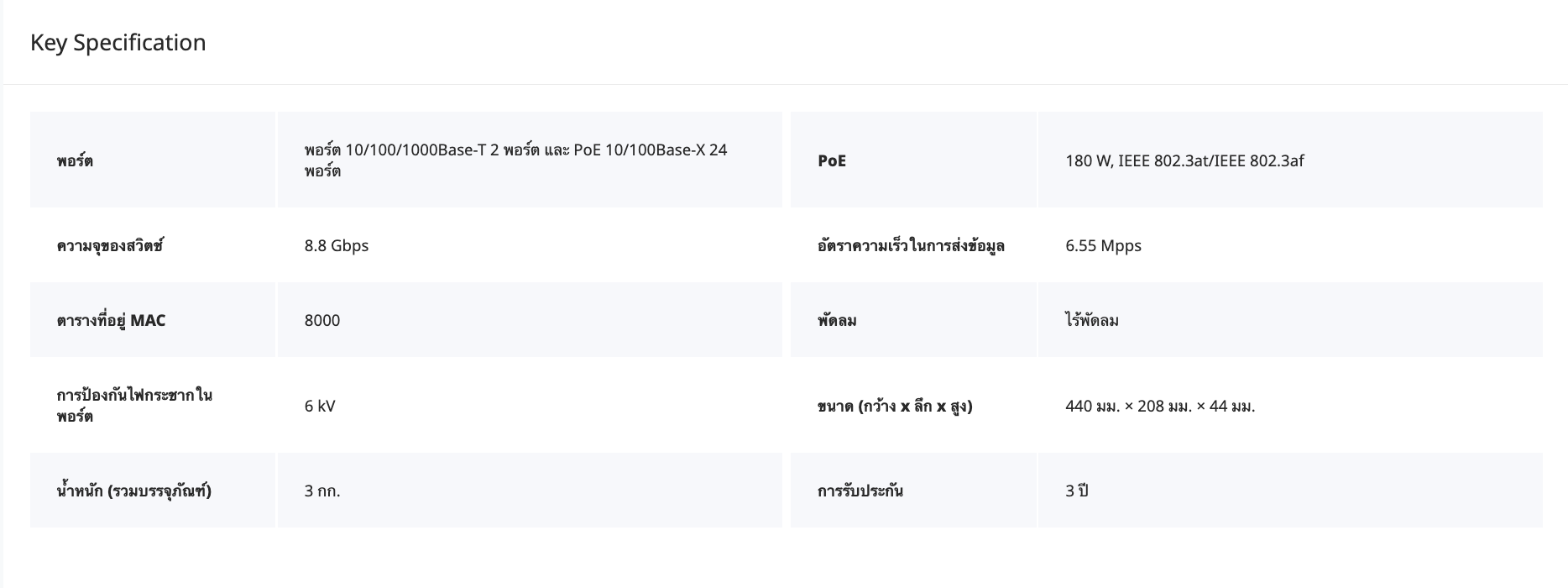1568x588 pixels.
Task: Click the PoE label
Action: 832,160
